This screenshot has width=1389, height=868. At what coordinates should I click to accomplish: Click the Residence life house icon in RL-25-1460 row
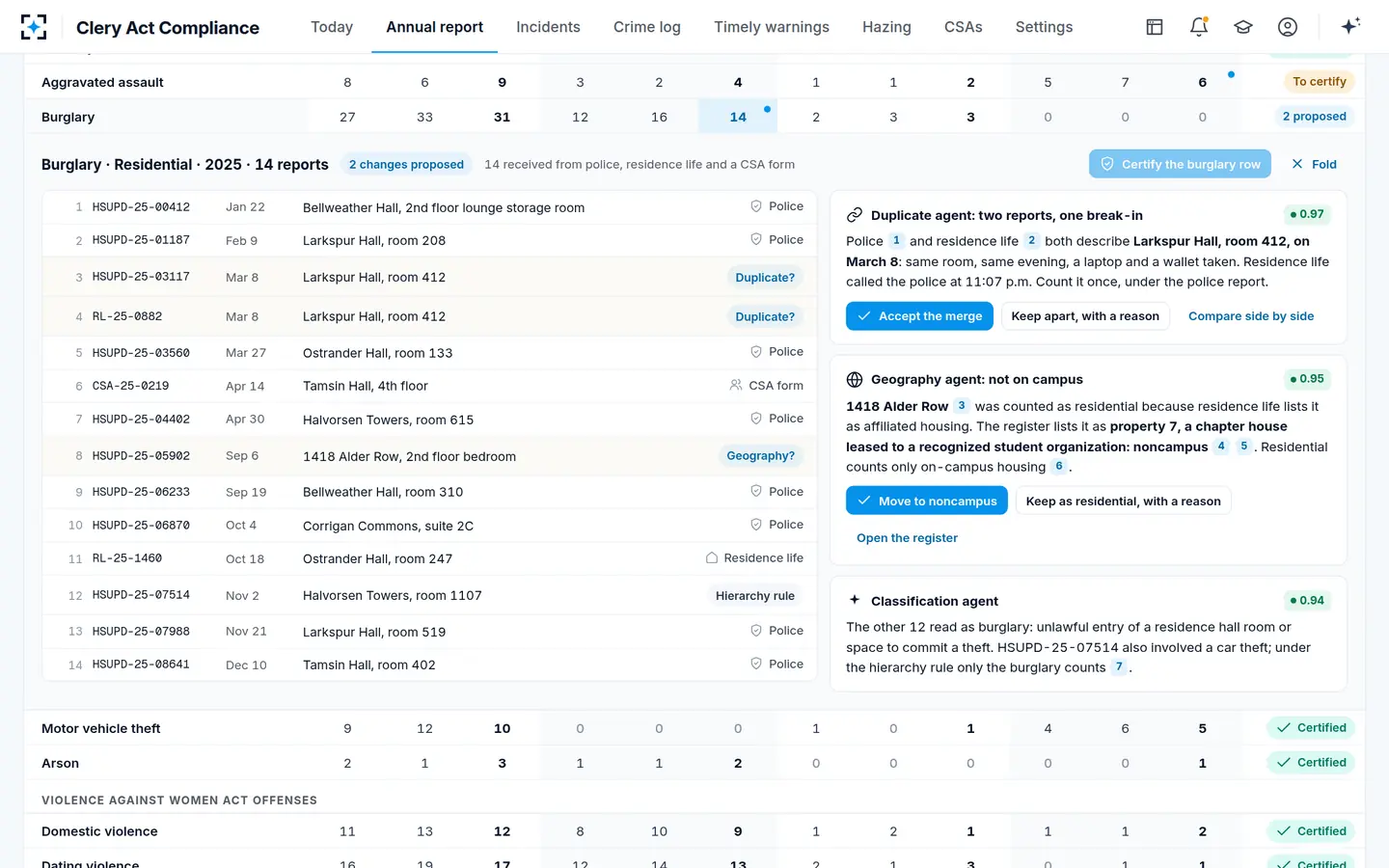pos(712,557)
